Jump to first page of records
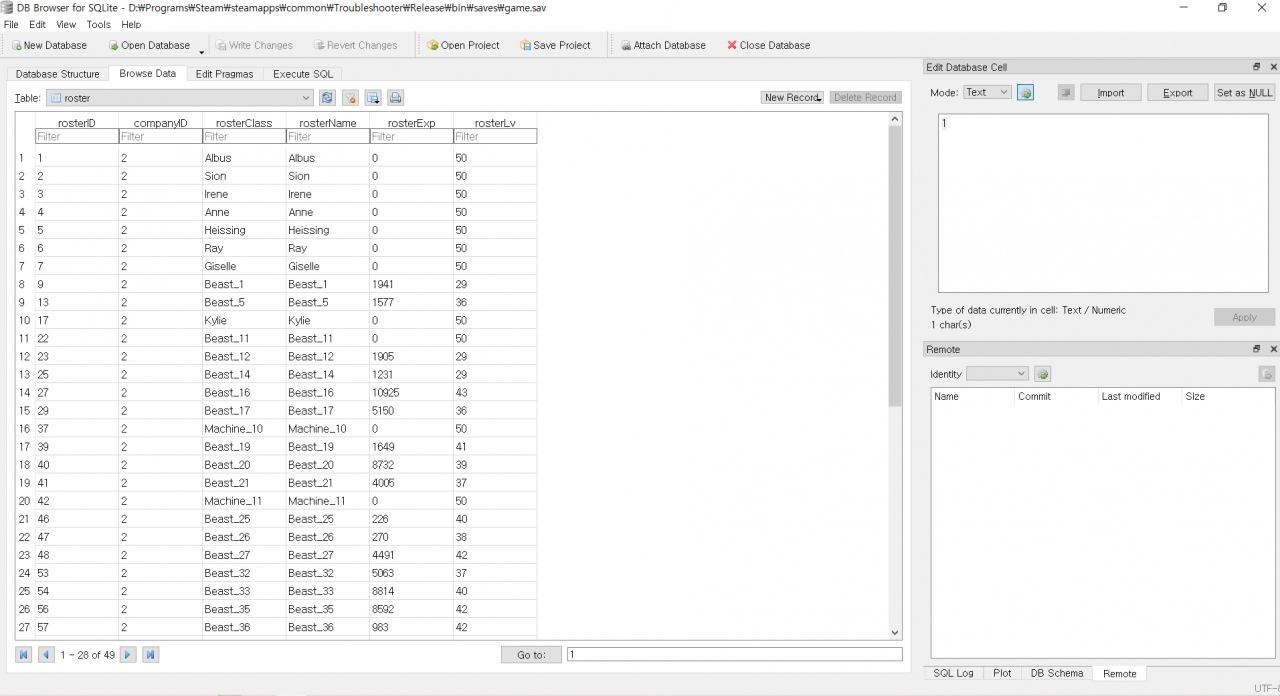This screenshot has height=696, width=1280. [x=24, y=655]
